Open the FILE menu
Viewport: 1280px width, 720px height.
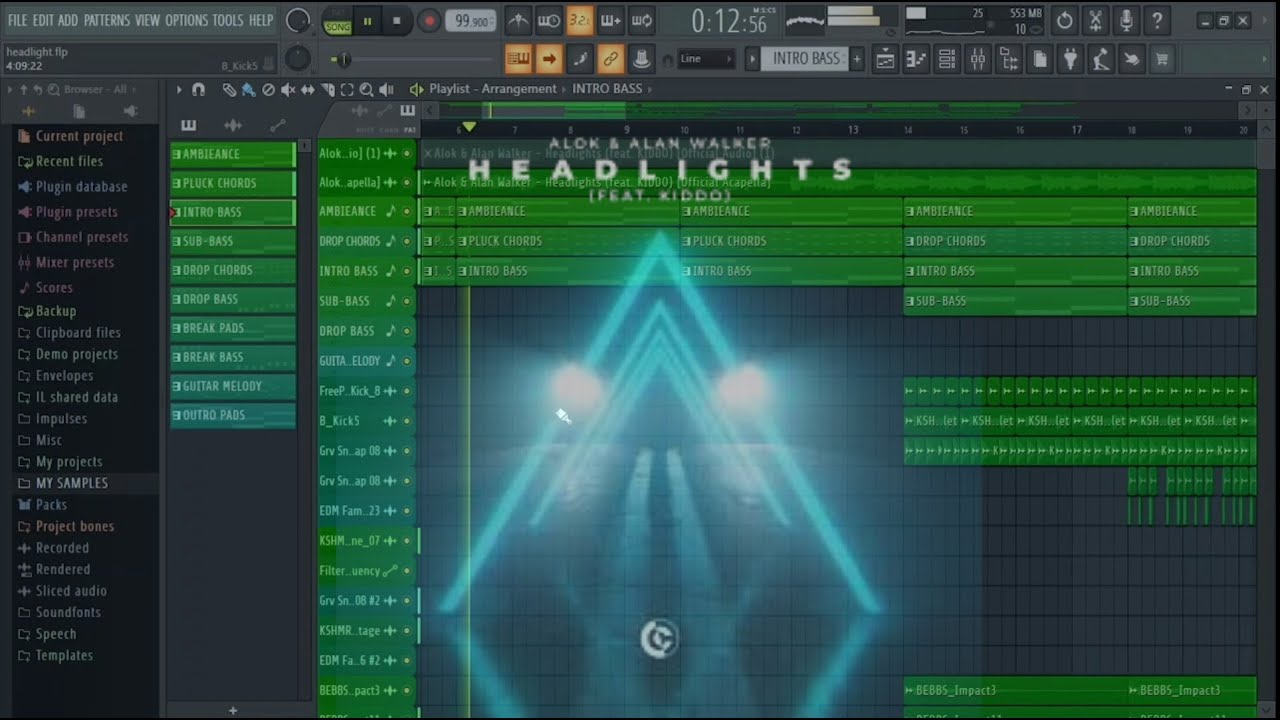[17, 20]
